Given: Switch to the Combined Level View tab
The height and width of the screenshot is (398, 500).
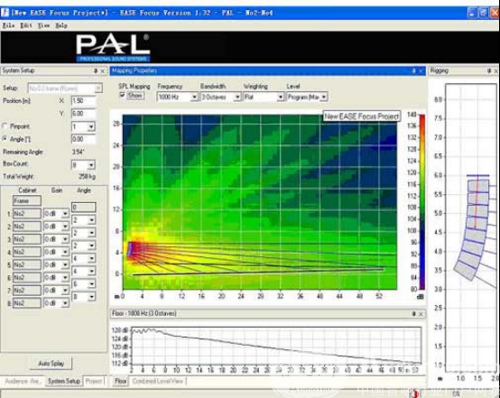Looking at the screenshot, I should [x=158, y=381].
